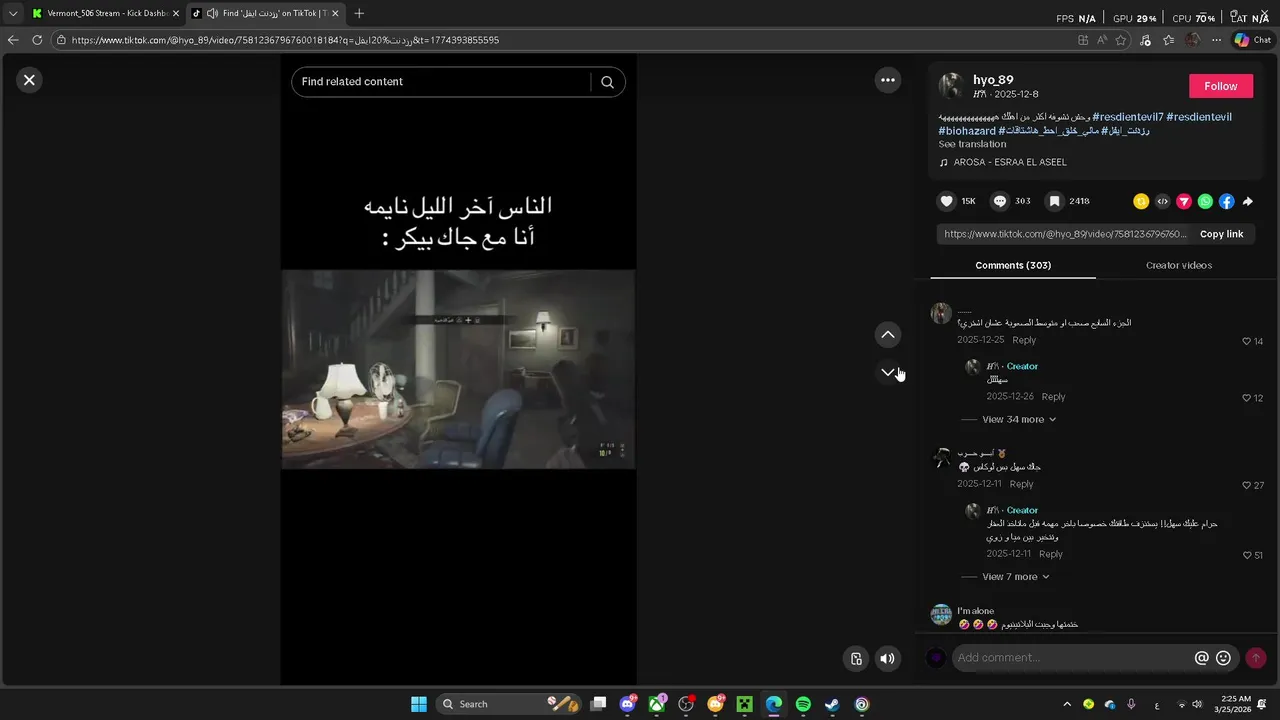Like the comment with 27 likes
Viewport: 1280px width, 720px height.
point(1247,485)
